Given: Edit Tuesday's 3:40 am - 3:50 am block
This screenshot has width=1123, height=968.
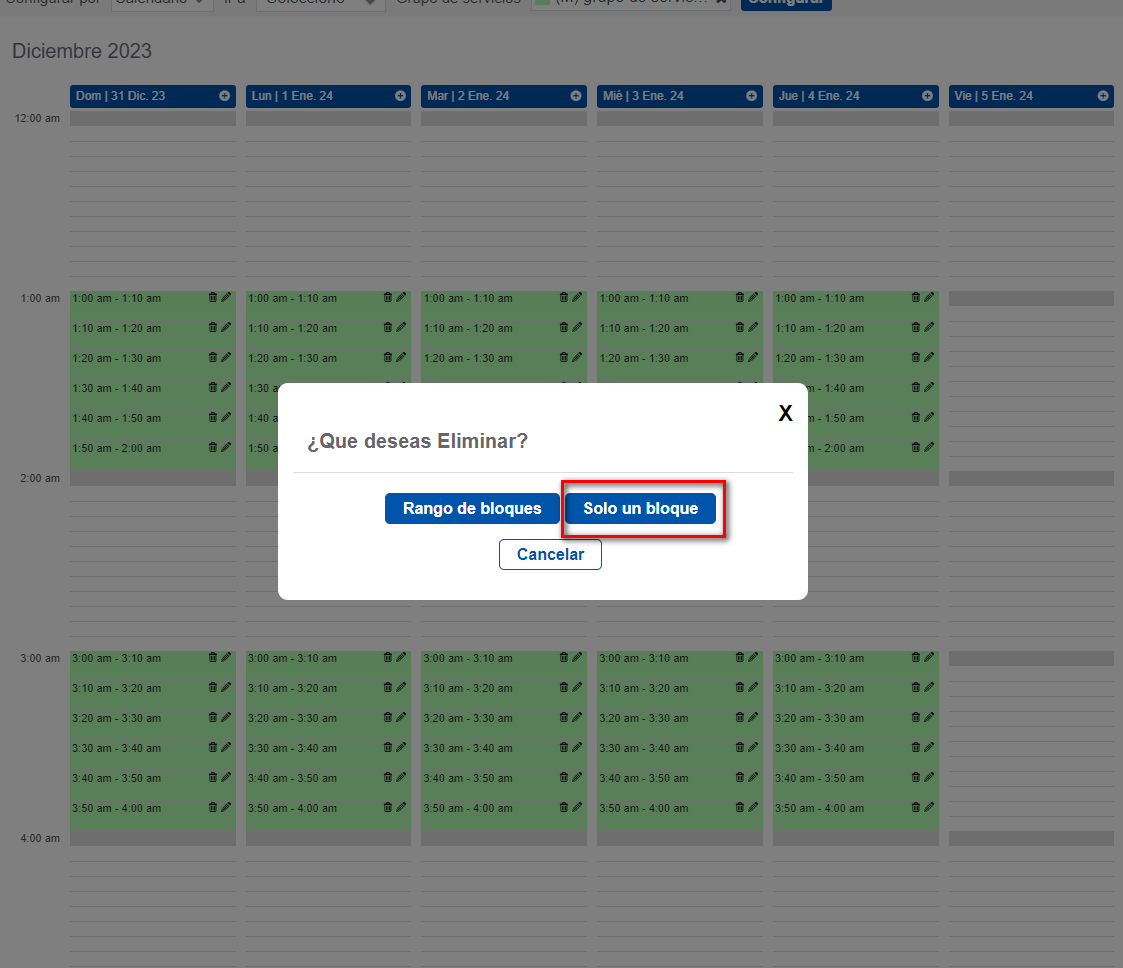Looking at the screenshot, I should 577,778.
